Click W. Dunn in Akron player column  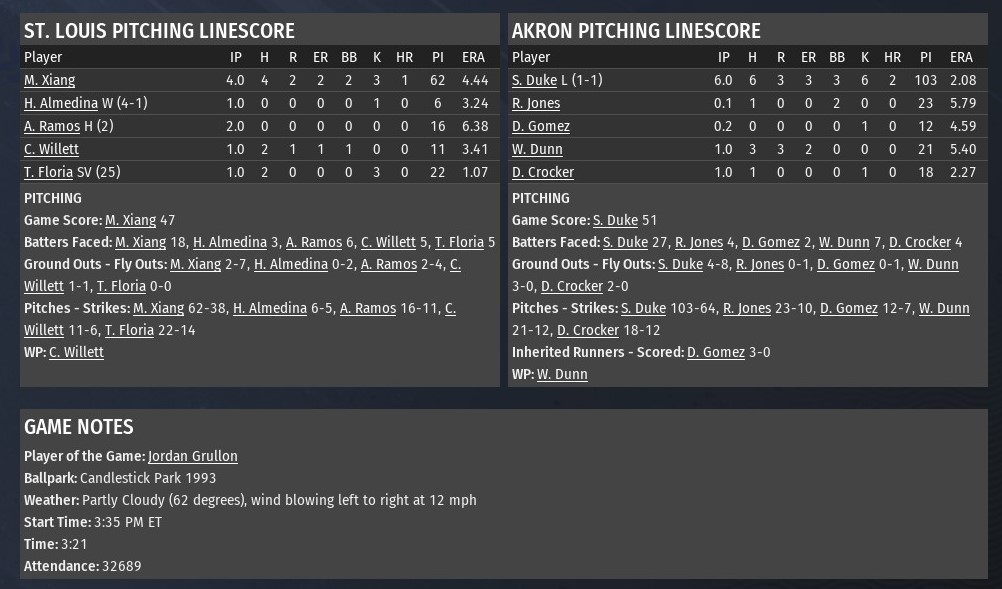(537, 149)
